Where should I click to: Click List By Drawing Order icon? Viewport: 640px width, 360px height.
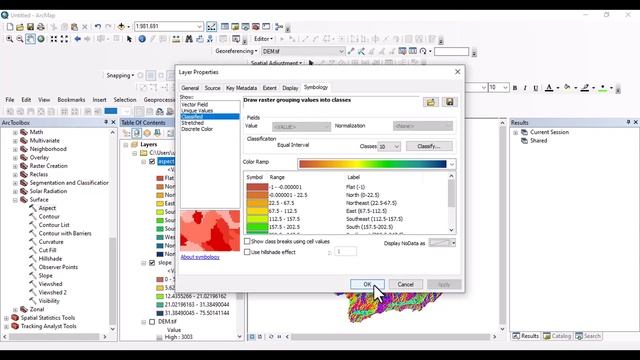126,133
